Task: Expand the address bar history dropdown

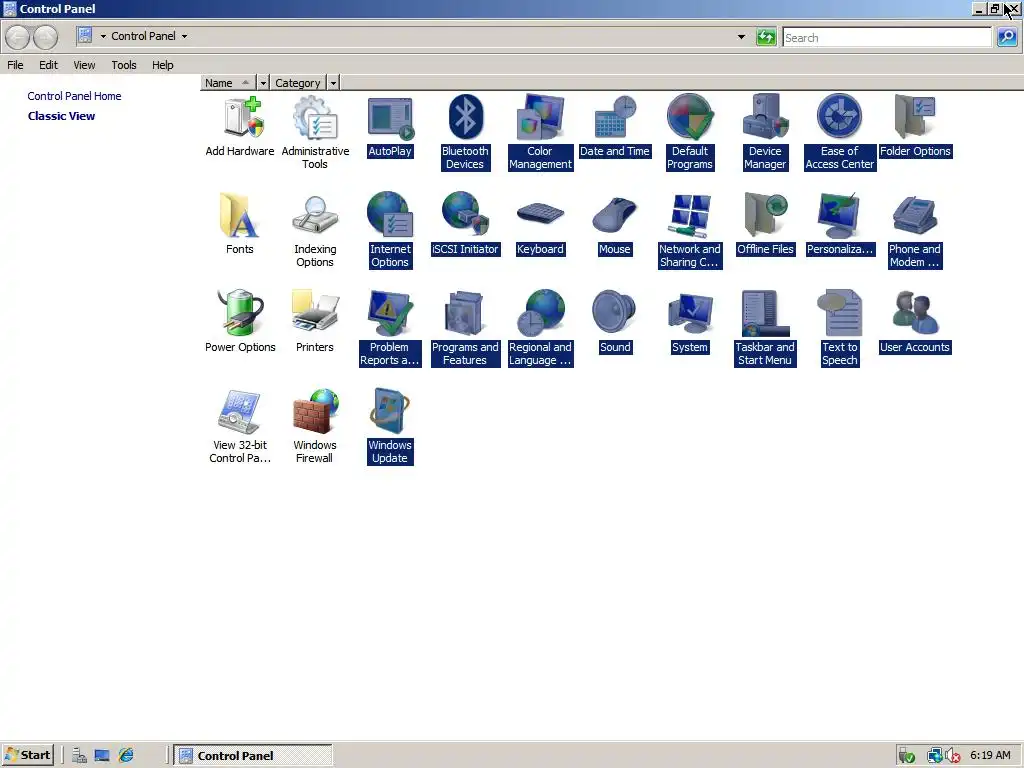Action: pos(741,37)
